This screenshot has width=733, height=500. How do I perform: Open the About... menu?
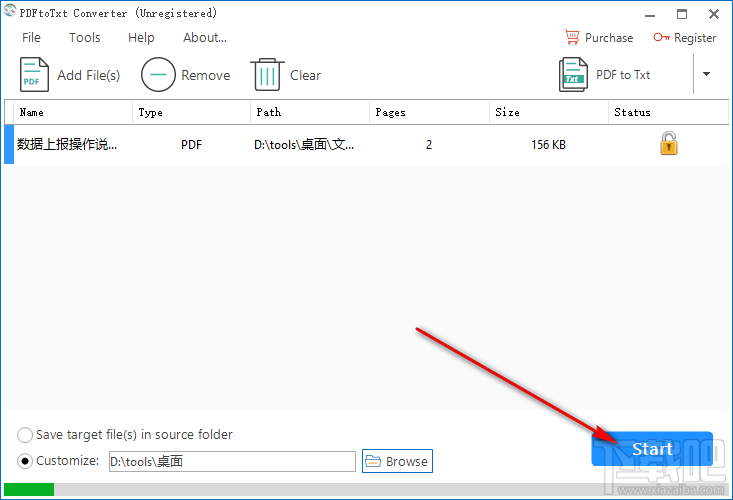205,37
